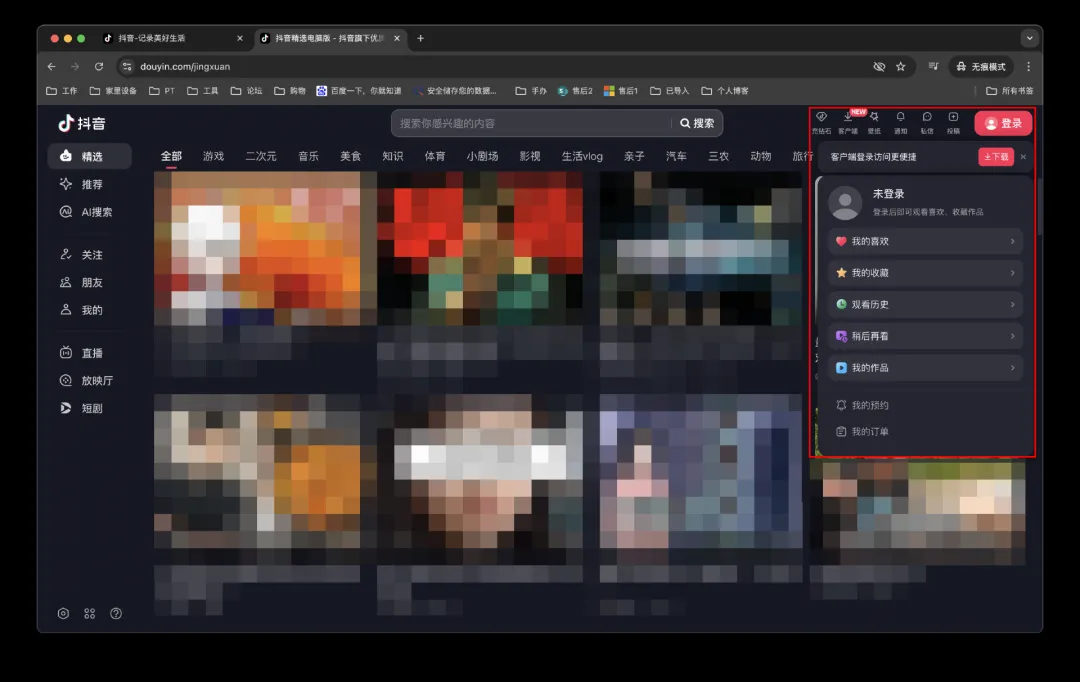
Task: Select AI搜索 in the left sidebar
Action: [x=96, y=212]
